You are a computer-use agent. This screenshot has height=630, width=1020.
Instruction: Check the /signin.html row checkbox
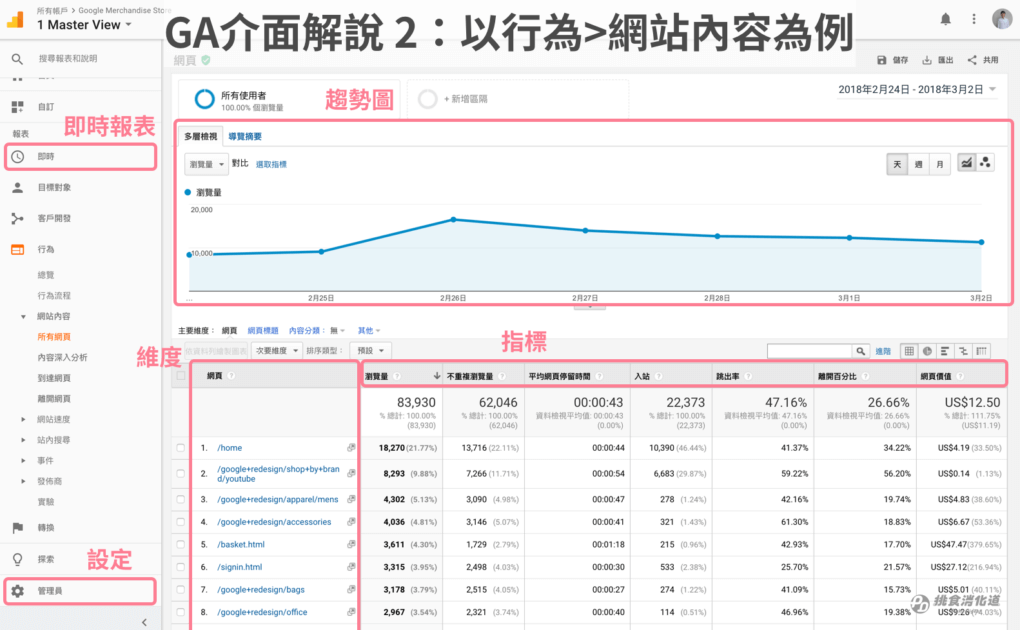(x=181, y=567)
